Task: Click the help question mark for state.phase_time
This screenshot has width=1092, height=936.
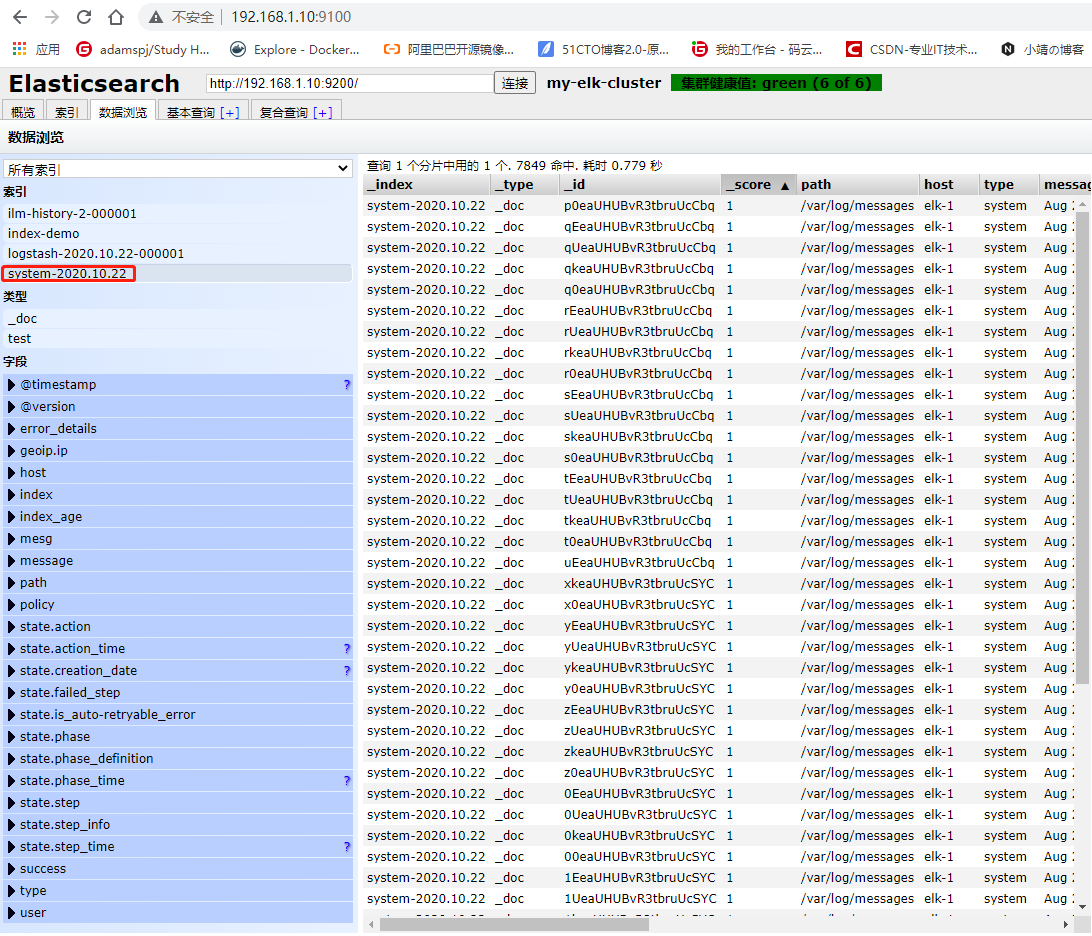Action: click(347, 781)
